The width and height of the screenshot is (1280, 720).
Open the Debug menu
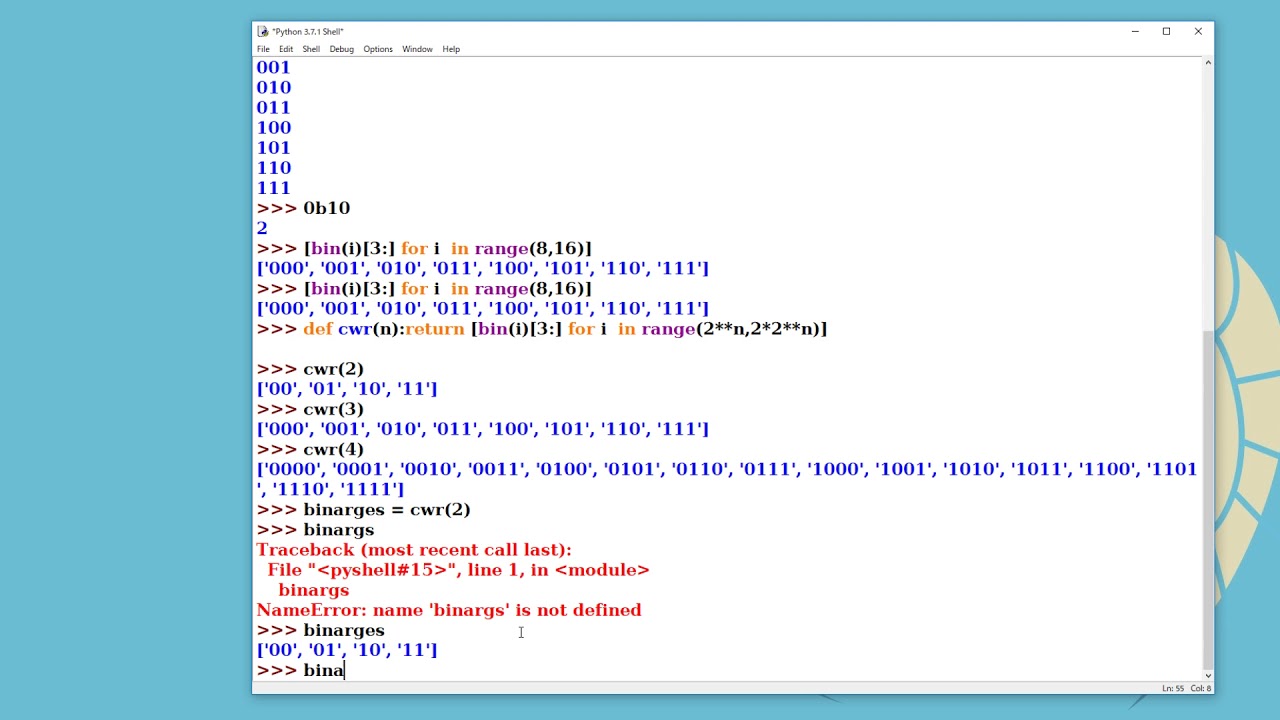click(x=342, y=49)
